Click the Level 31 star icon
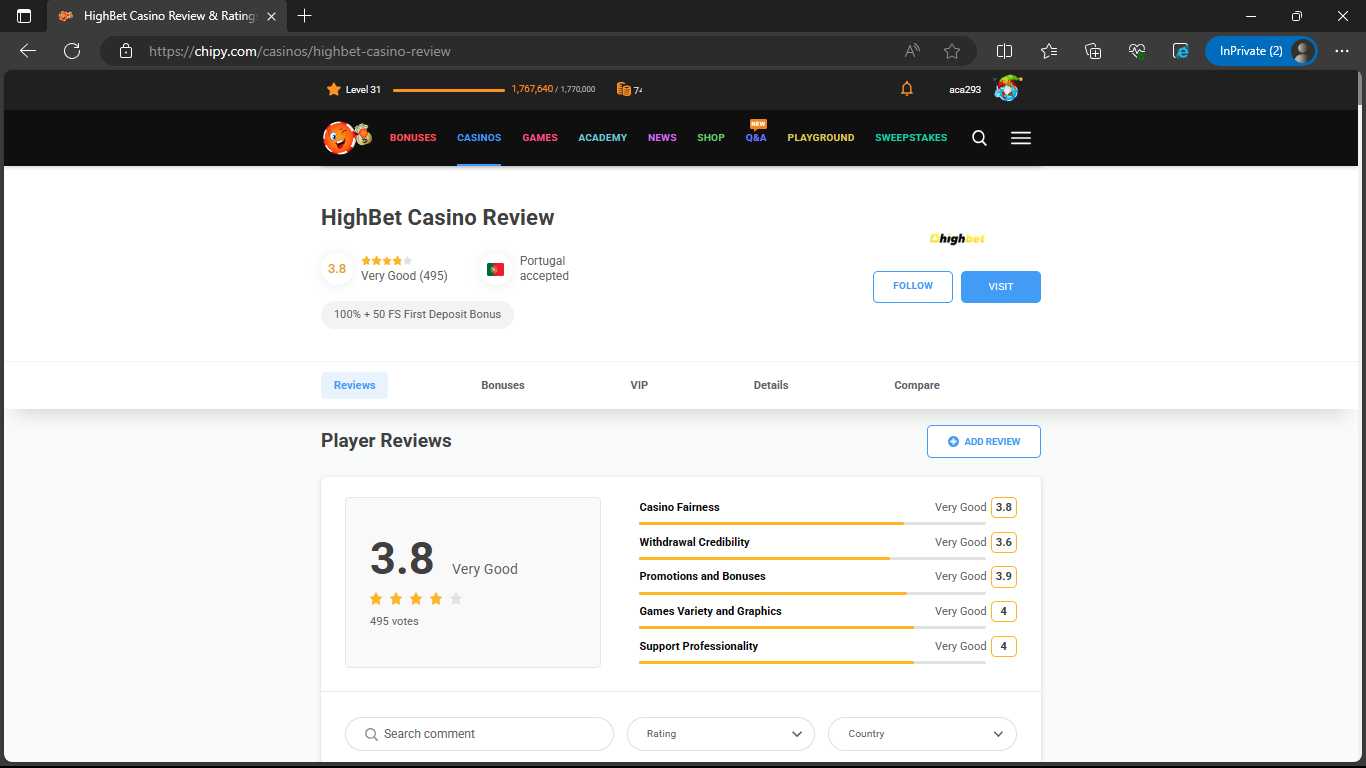 coord(334,89)
